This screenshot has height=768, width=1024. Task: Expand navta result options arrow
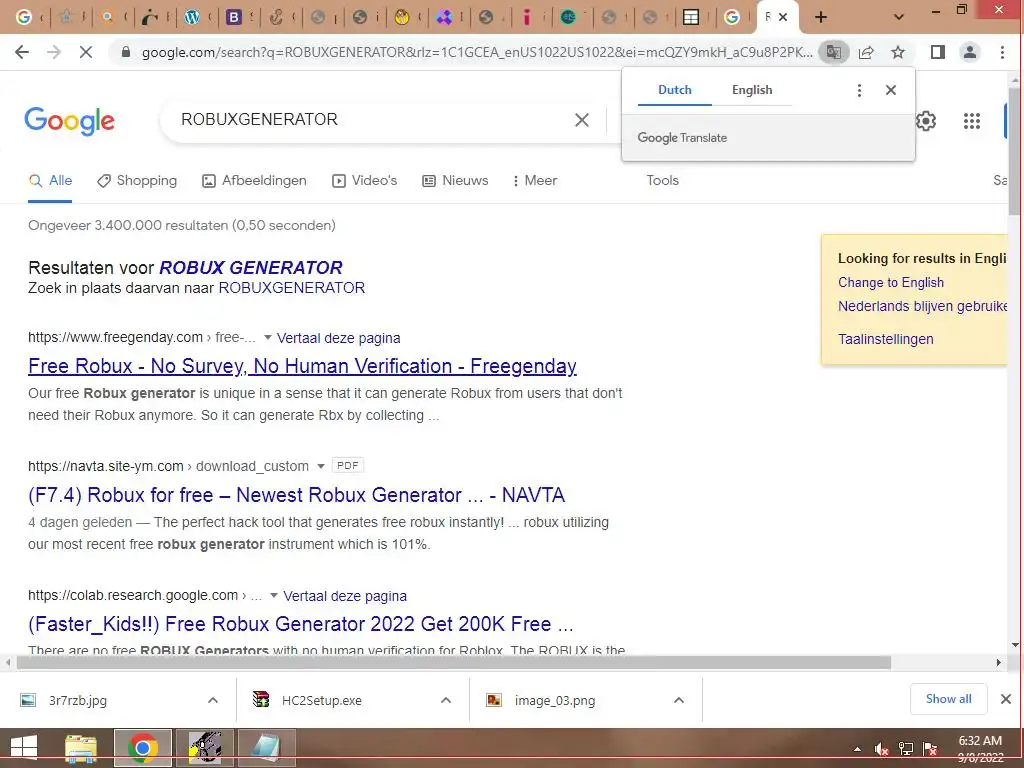click(321, 466)
